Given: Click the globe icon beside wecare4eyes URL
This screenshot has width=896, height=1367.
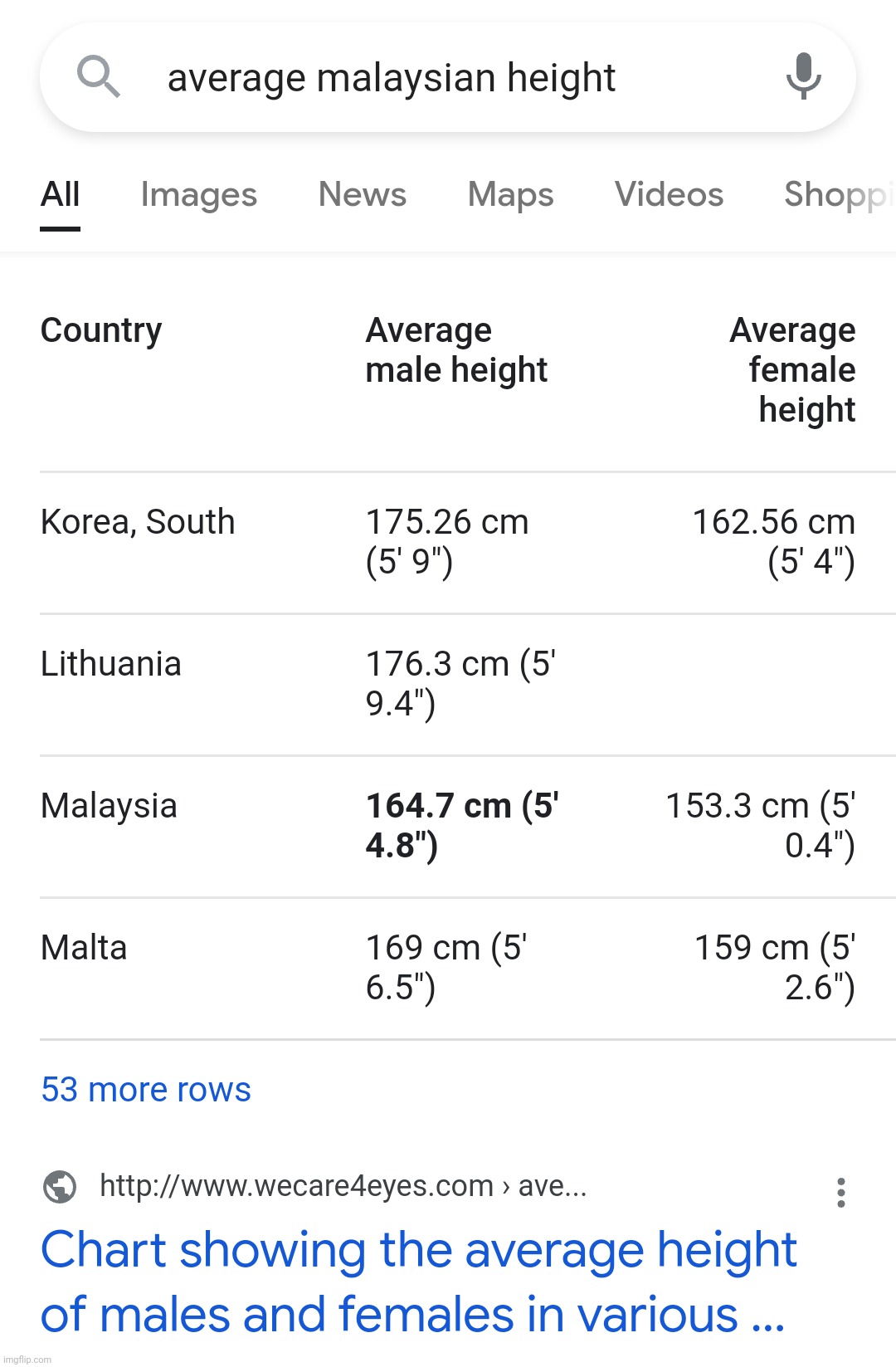Looking at the screenshot, I should pyautogui.click(x=60, y=1186).
